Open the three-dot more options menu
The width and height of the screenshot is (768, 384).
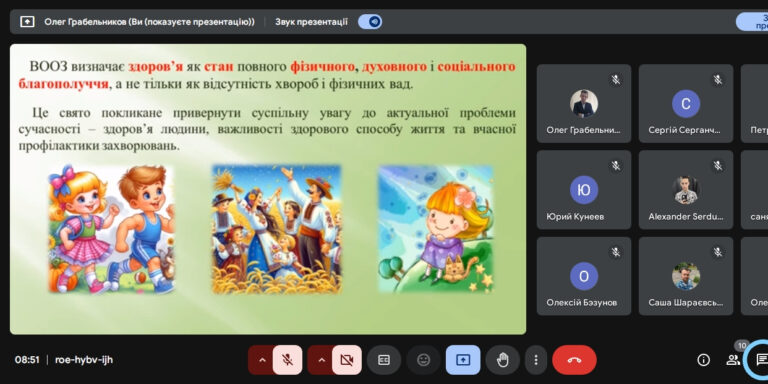coord(536,360)
